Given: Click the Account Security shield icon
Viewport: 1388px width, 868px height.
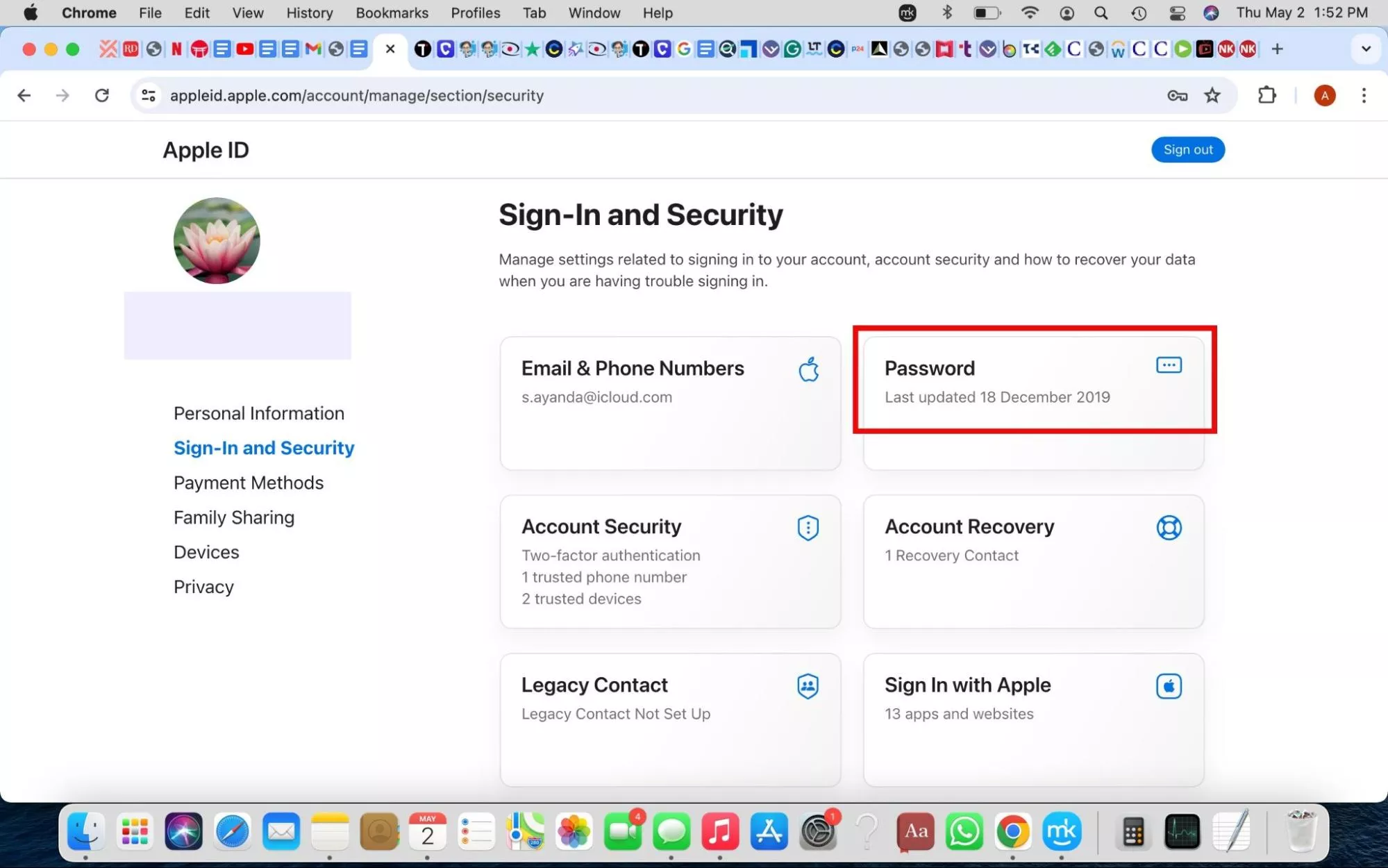Looking at the screenshot, I should point(808,528).
